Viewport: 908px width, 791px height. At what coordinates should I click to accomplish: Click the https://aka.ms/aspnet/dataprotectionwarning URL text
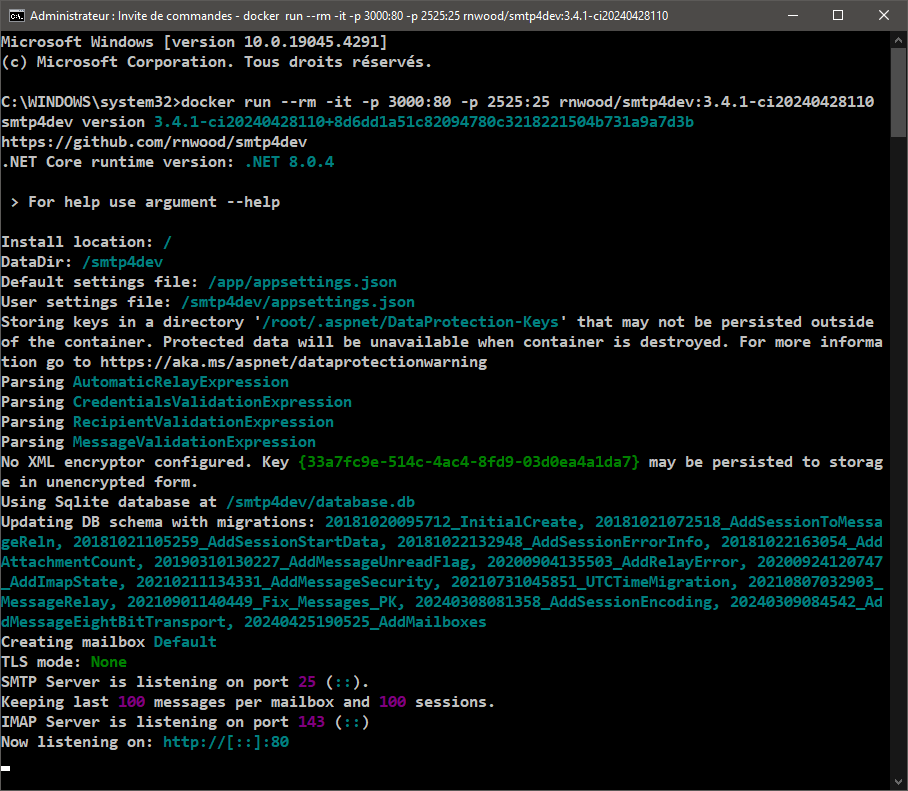294,362
